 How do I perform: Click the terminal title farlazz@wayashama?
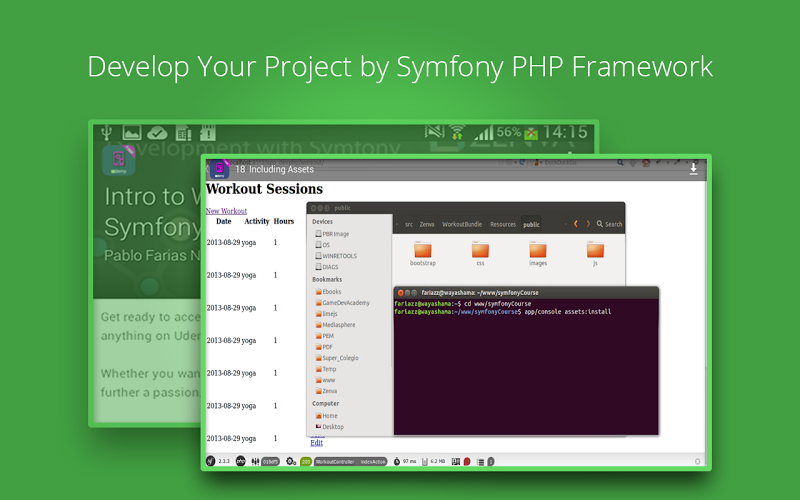pyautogui.click(x=480, y=292)
